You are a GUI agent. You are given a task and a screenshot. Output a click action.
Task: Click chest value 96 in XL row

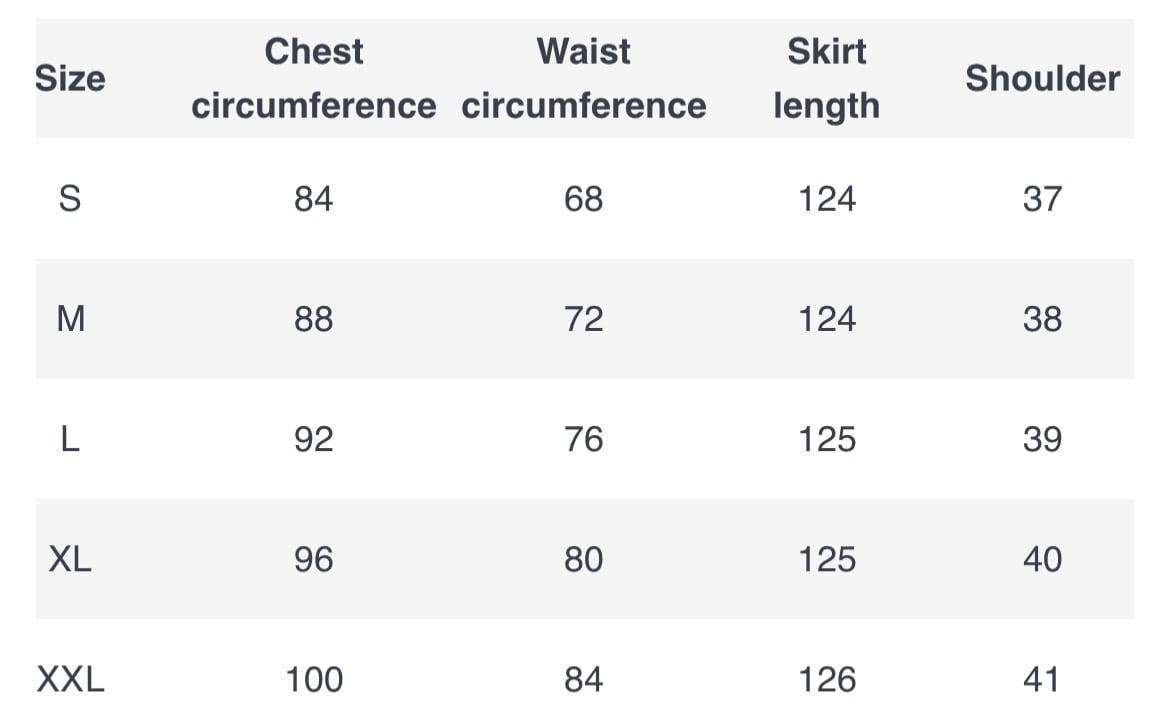314,559
